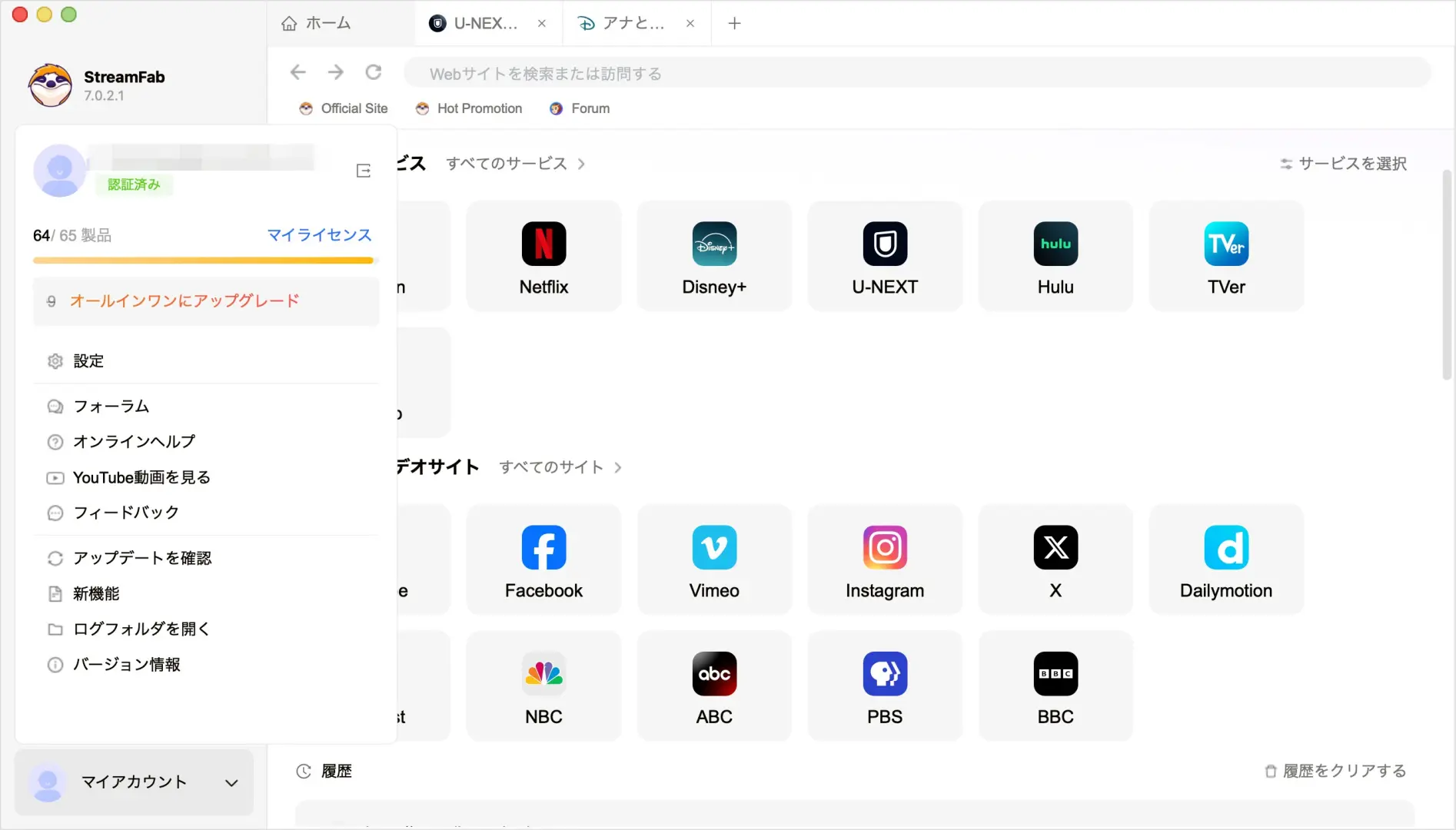Select アップデートを確認 menu entry
Image resolution: width=1456 pixels, height=830 pixels.
point(206,558)
